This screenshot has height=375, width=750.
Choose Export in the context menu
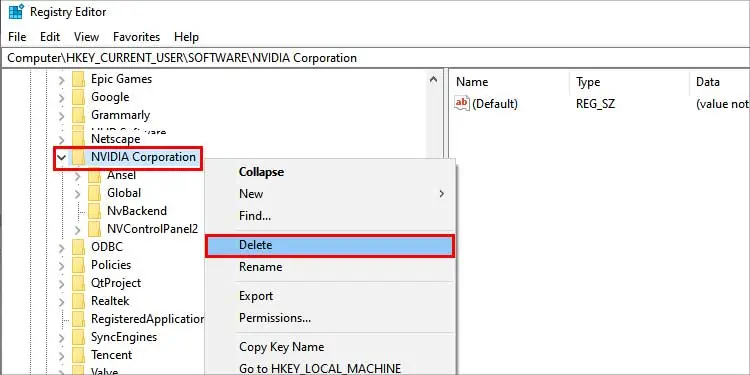[x=330, y=296]
